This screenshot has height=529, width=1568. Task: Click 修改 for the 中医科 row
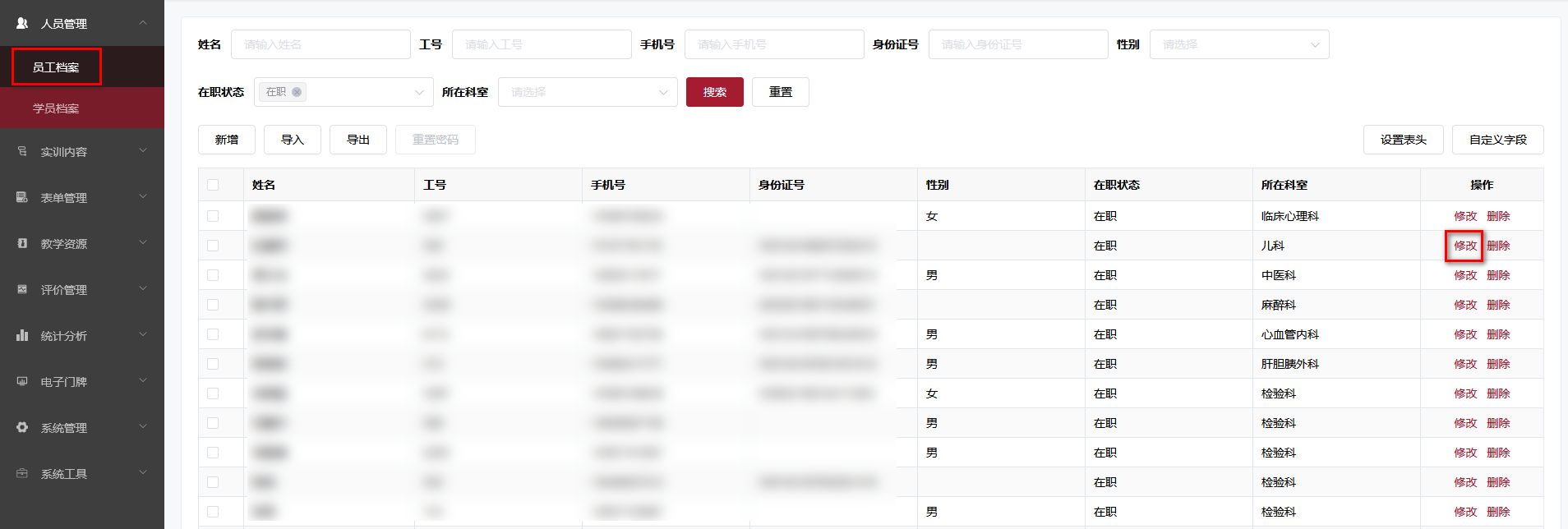click(x=1465, y=275)
